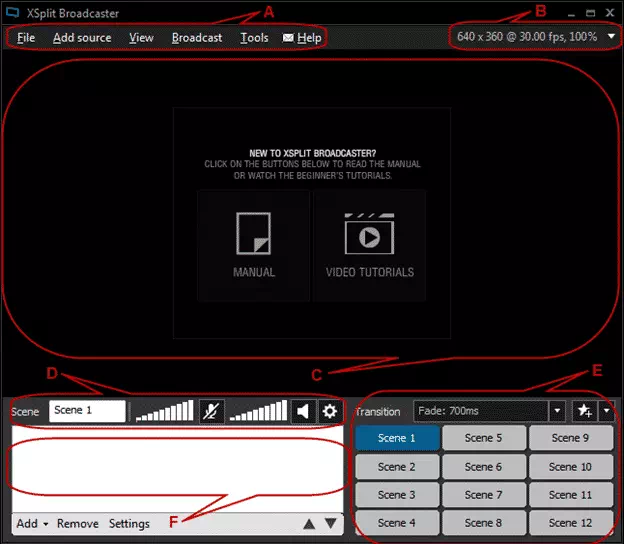This screenshot has height=544, width=624.
Task: Open the Tools menu
Action: (x=254, y=38)
